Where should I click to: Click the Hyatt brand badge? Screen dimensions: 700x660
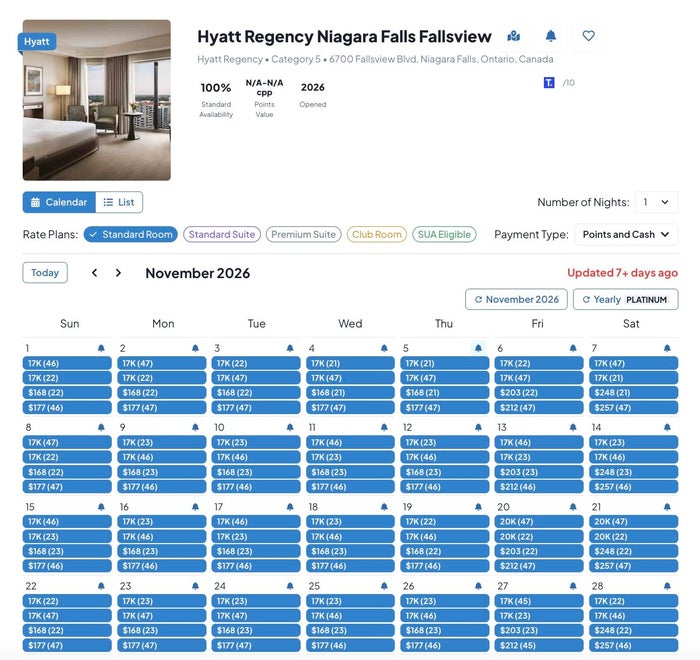37,42
